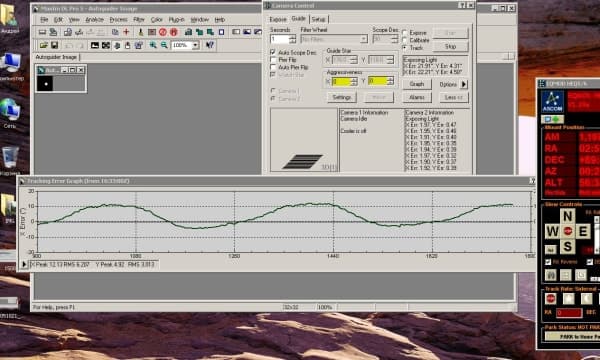Click the network globe desktop icon
The height and width of the screenshot is (360, 600).
click(x=10, y=110)
